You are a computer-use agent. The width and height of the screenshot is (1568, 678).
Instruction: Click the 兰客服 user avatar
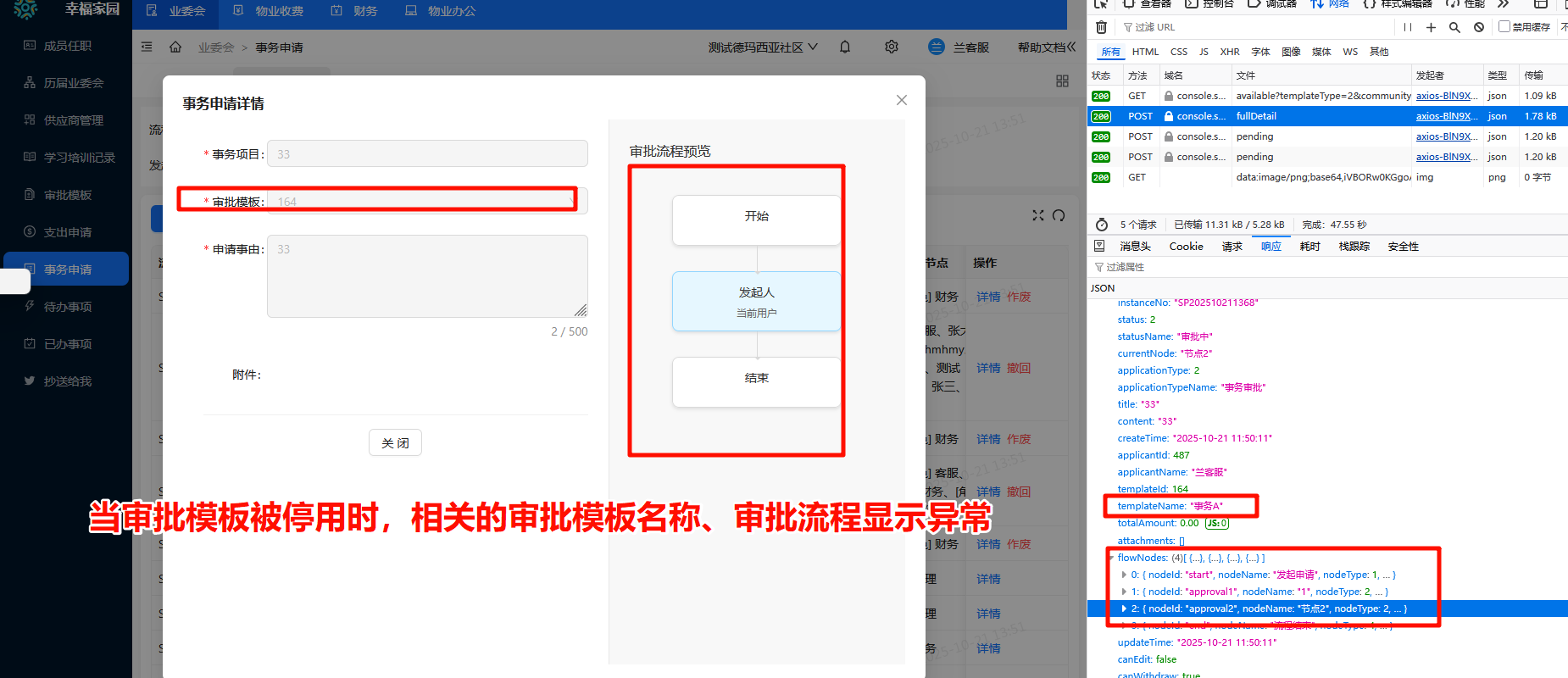coord(937,47)
